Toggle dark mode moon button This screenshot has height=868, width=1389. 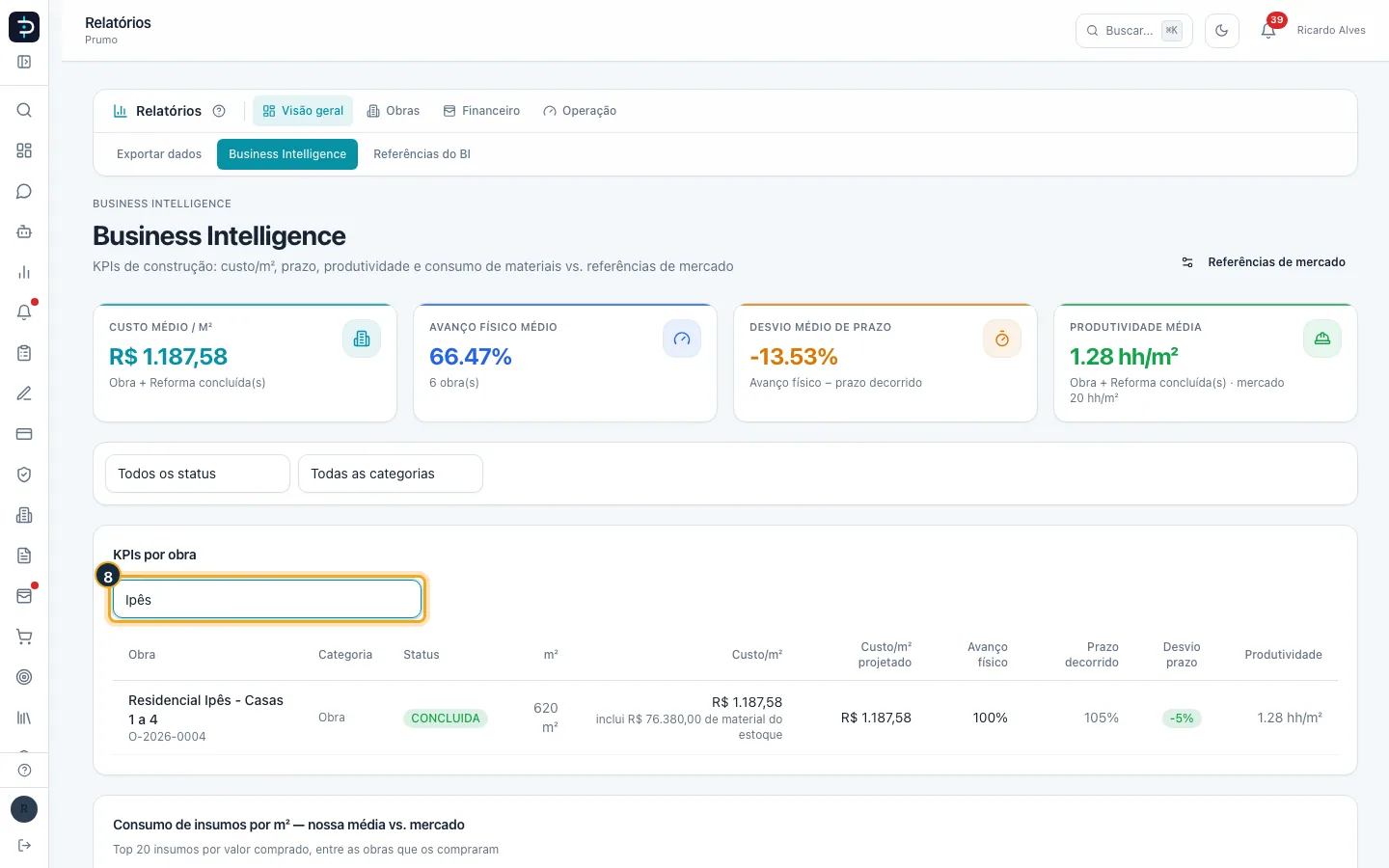(1222, 31)
